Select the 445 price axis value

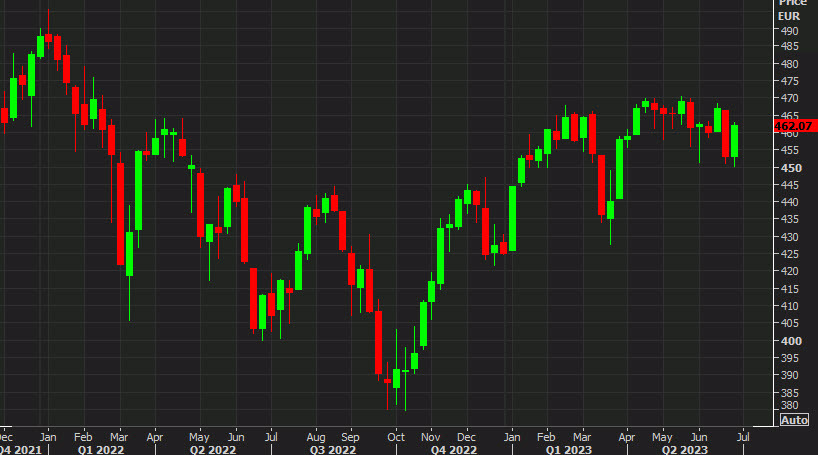coord(789,185)
